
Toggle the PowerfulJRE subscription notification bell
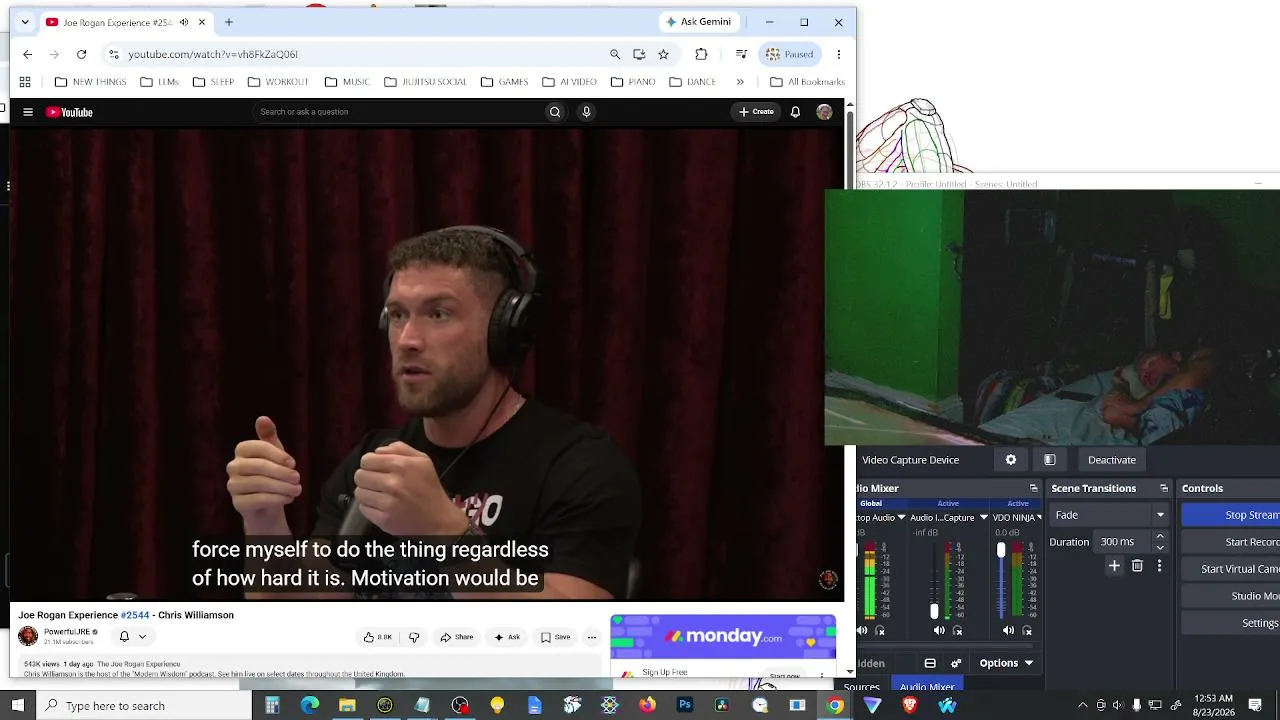coord(124,637)
